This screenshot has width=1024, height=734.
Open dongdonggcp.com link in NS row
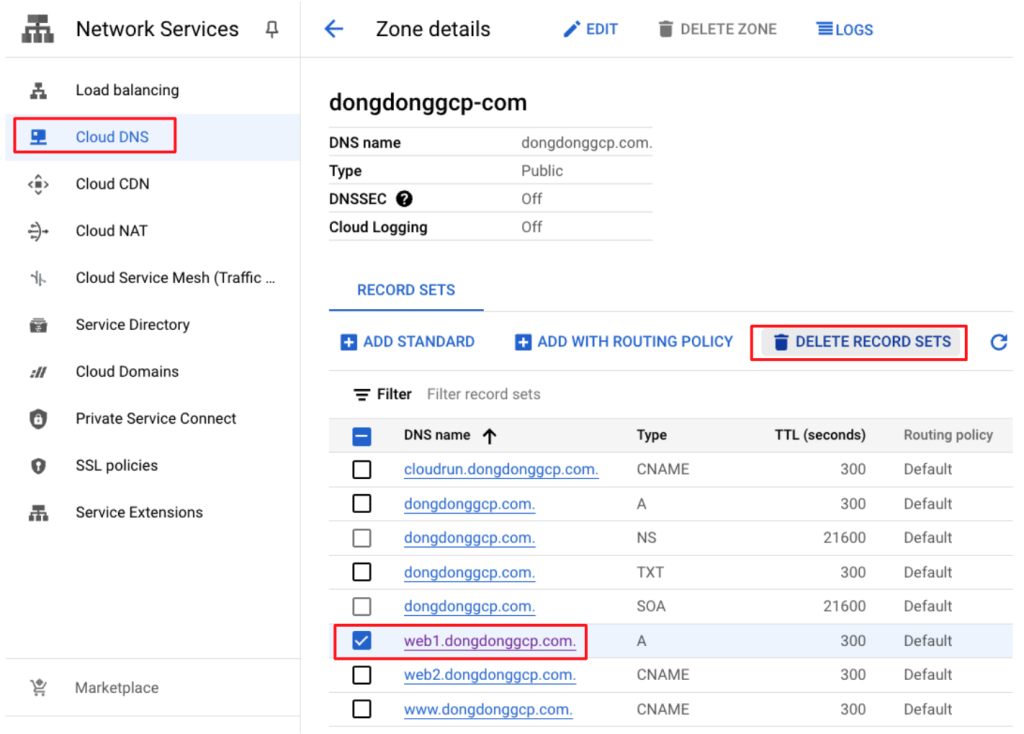coord(469,538)
